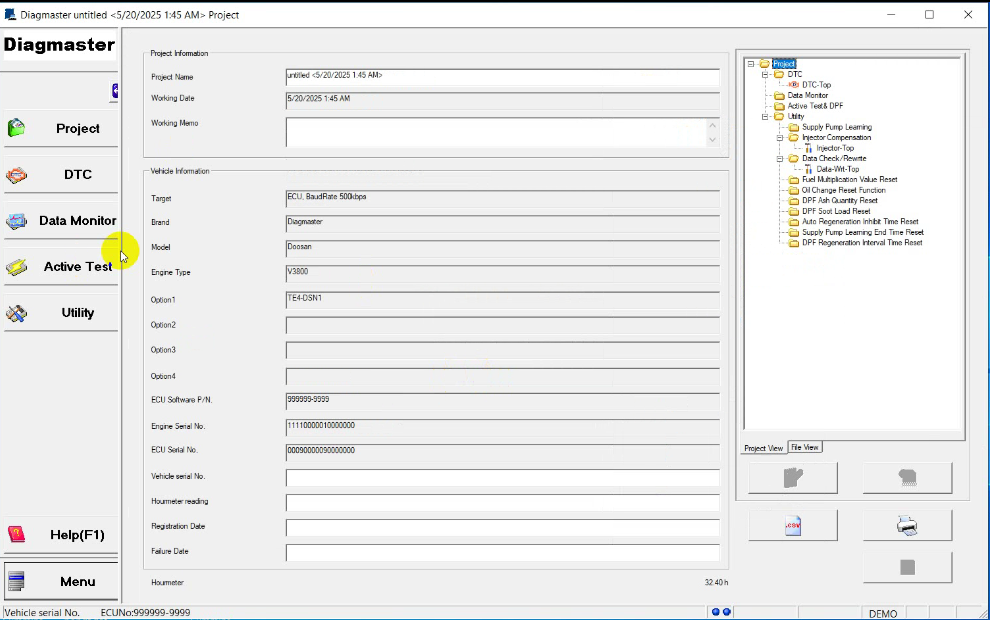The image size is (990, 620).
Task: Click the printer icon button
Action: [907, 525]
